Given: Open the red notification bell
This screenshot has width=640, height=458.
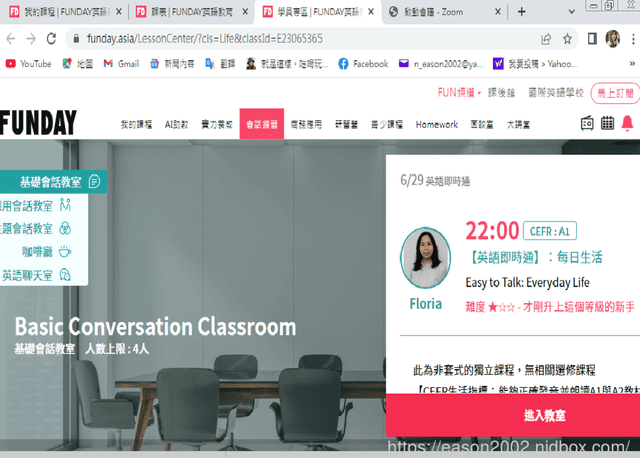Looking at the screenshot, I should pos(627,123).
